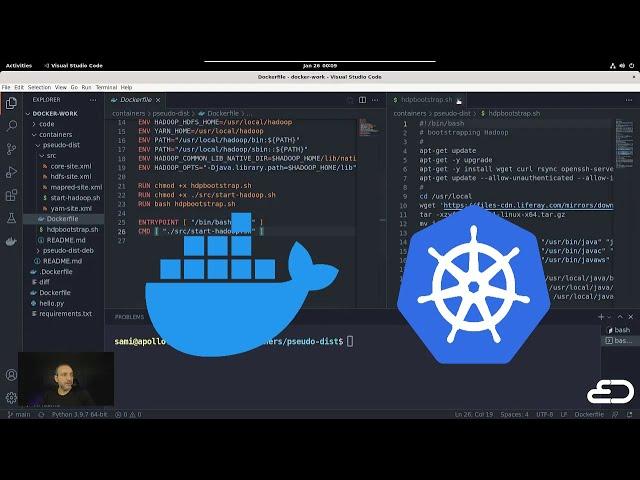Split the Dockerfile editor right
640x480 pixels.
pos(362,100)
